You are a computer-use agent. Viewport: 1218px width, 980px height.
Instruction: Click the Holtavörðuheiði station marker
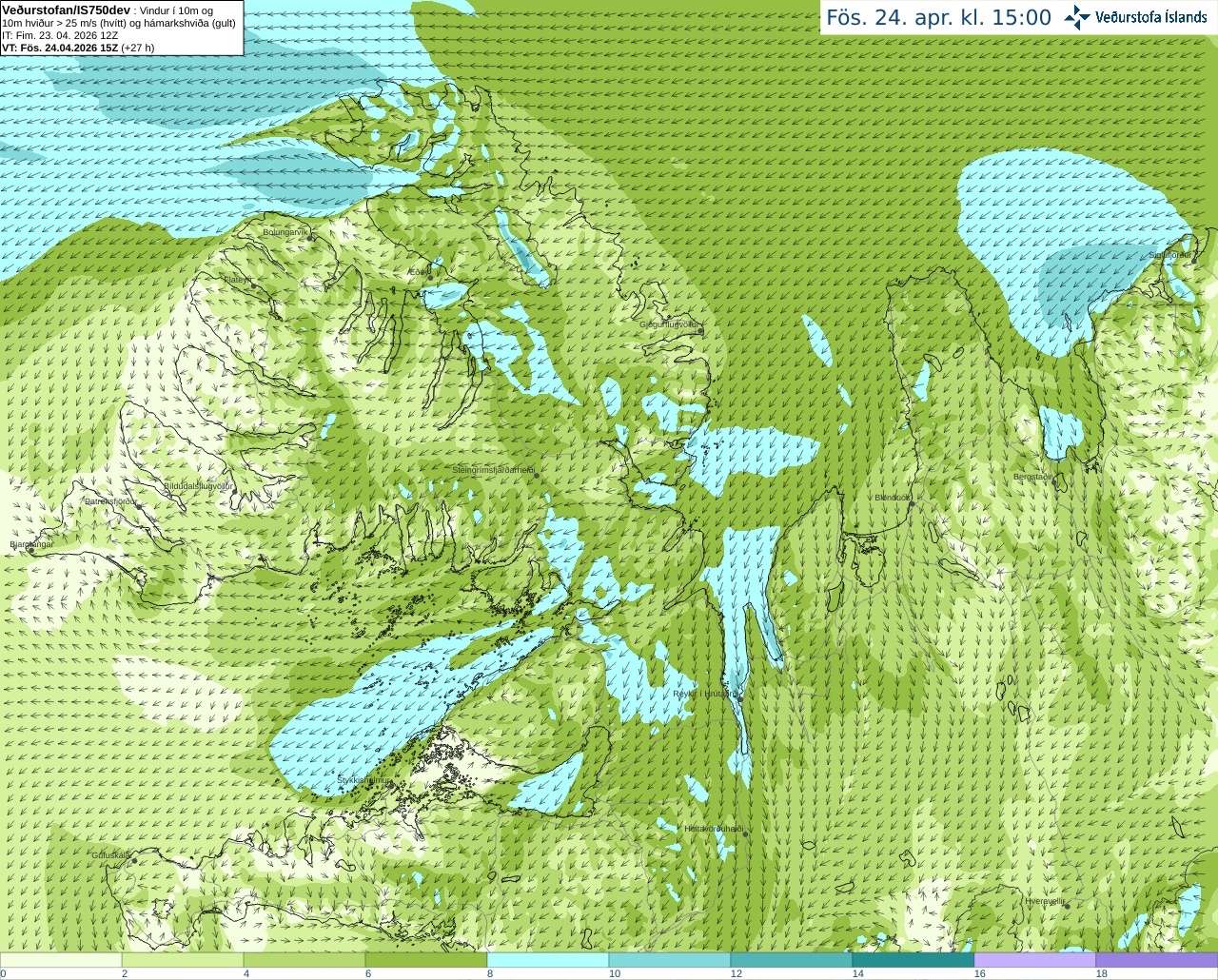click(745, 834)
